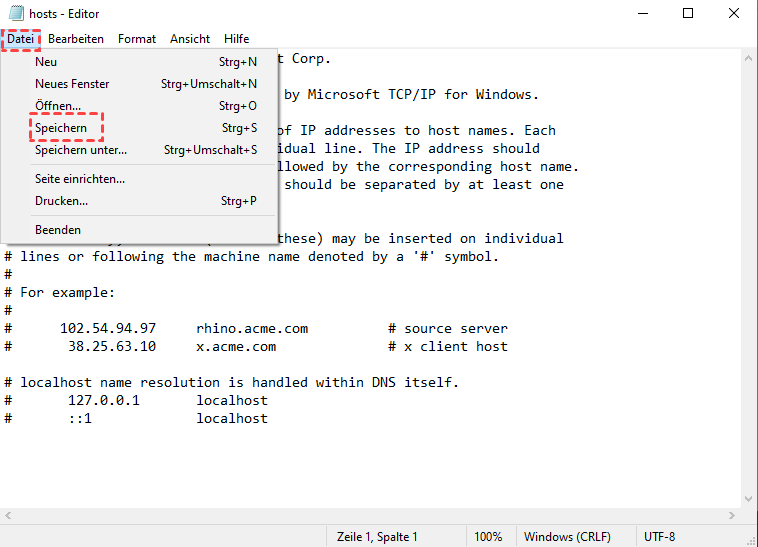Open the Hilfe menu
Screen dimensions: 758x547
point(237,39)
